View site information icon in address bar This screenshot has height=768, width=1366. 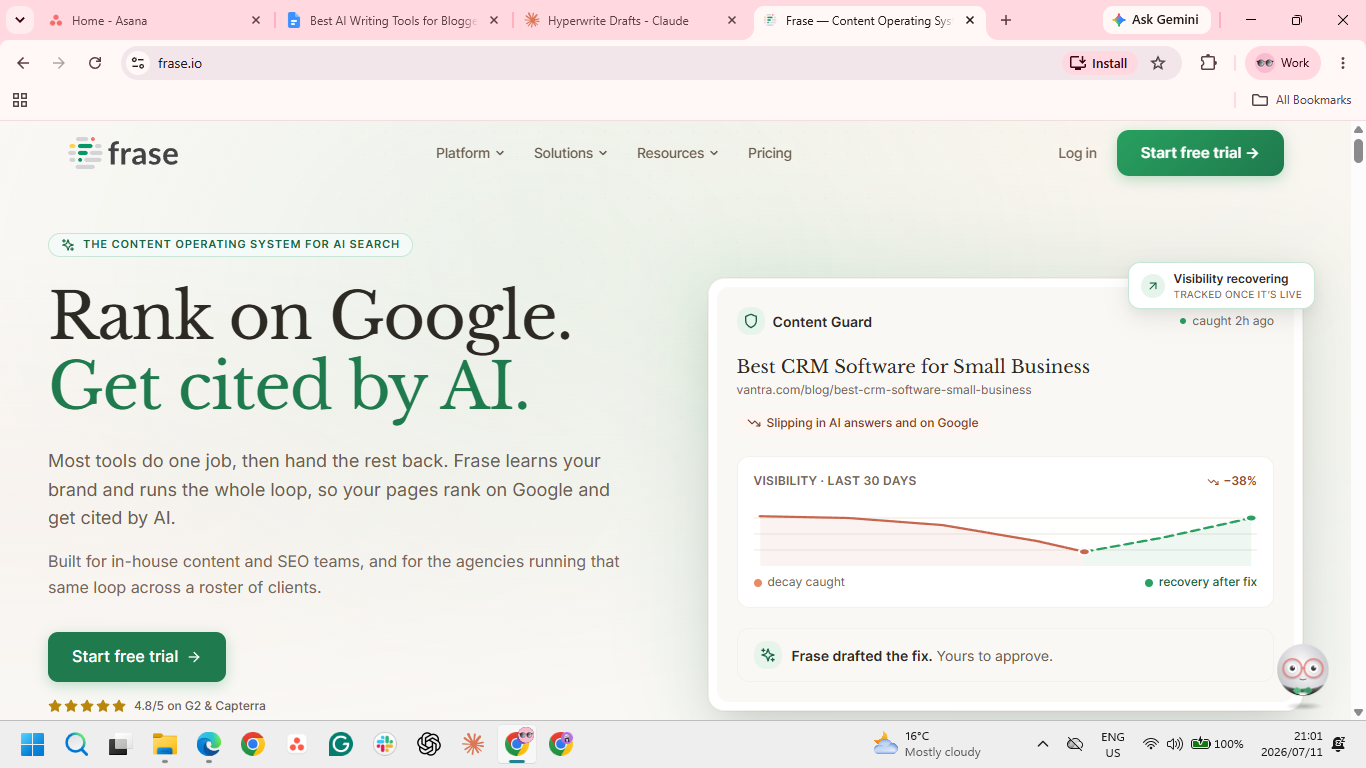139,63
